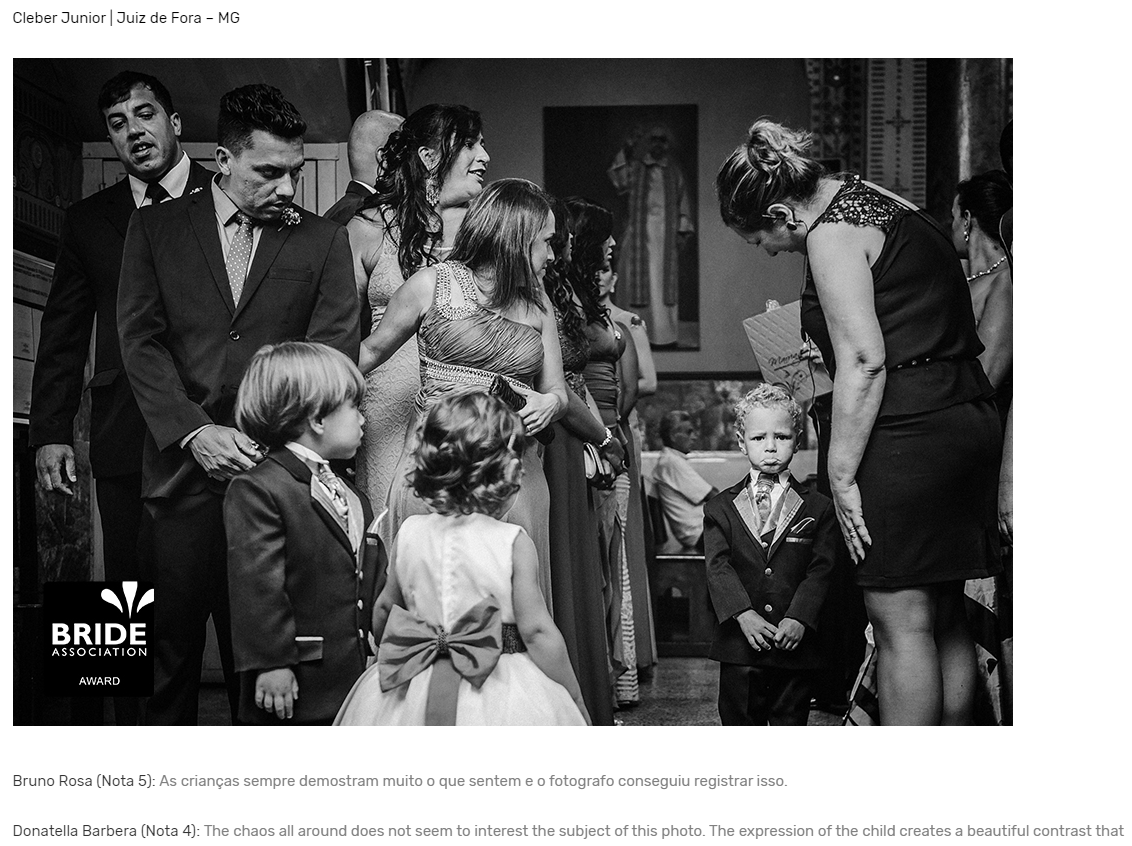
Task: Click Bruno Rosa's Portuguese comment text
Action: [474, 781]
